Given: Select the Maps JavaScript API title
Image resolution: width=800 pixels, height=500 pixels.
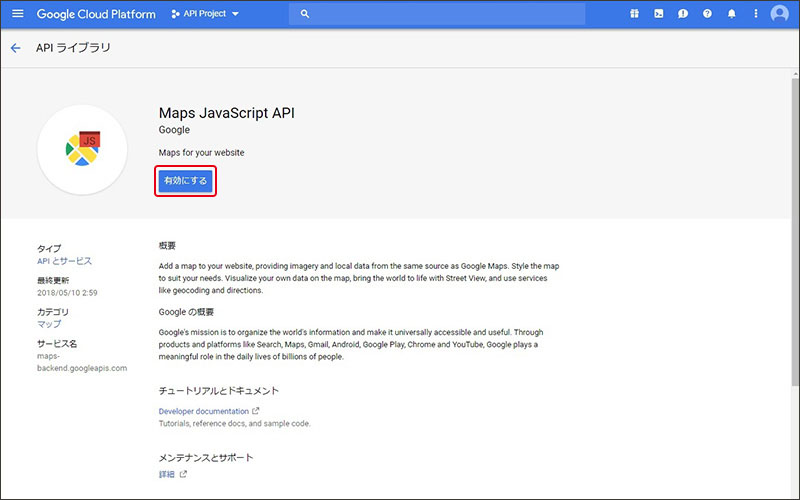Looking at the screenshot, I should point(227,113).
